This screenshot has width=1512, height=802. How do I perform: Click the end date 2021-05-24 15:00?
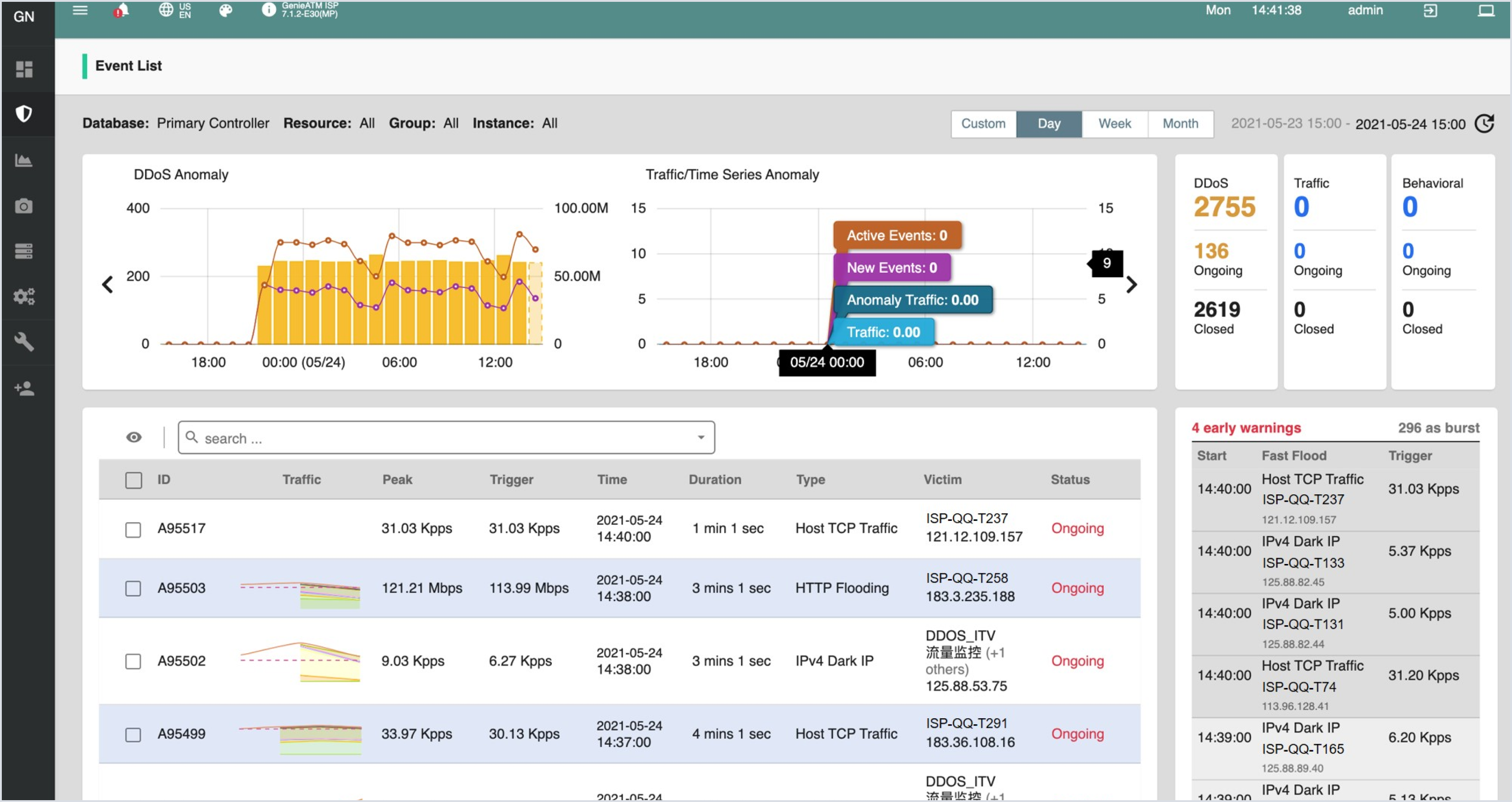(x=1410, y=125)
